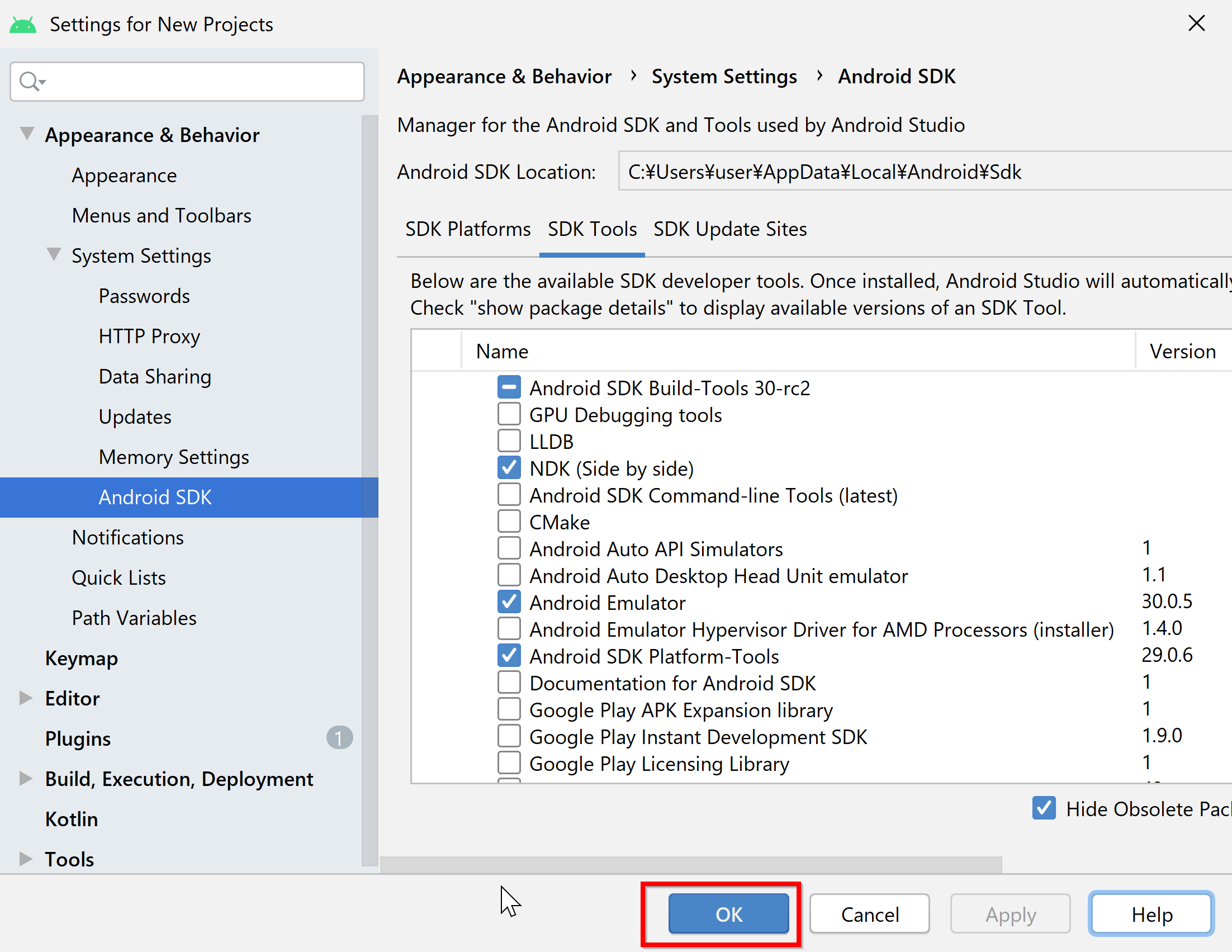Check Google Play APK Expansion library

click(x=509, y=709)
